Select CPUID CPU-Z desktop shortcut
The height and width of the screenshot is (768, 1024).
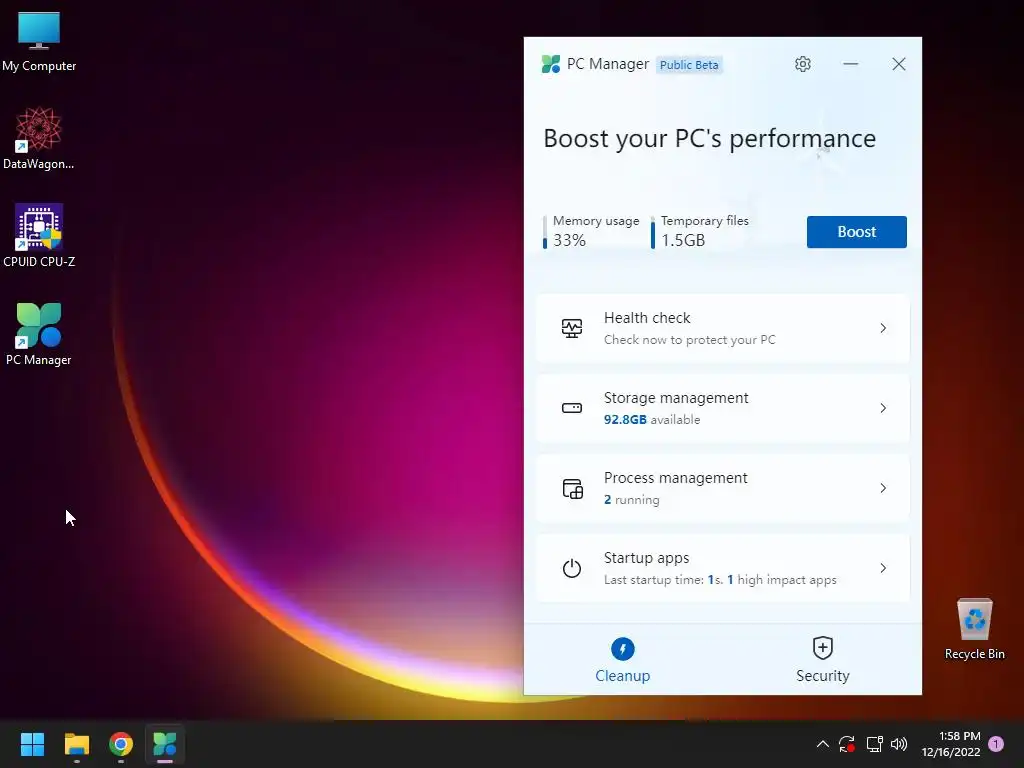39,236
